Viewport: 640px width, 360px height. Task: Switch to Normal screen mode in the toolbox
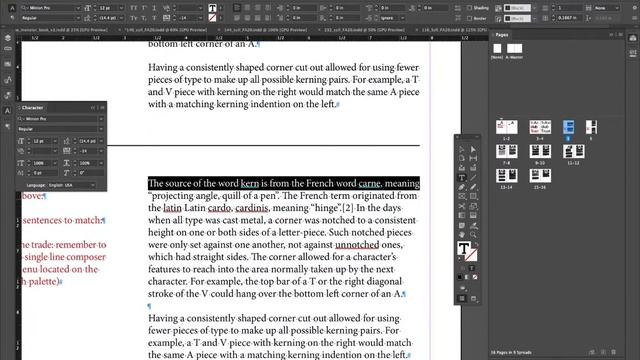462,298
